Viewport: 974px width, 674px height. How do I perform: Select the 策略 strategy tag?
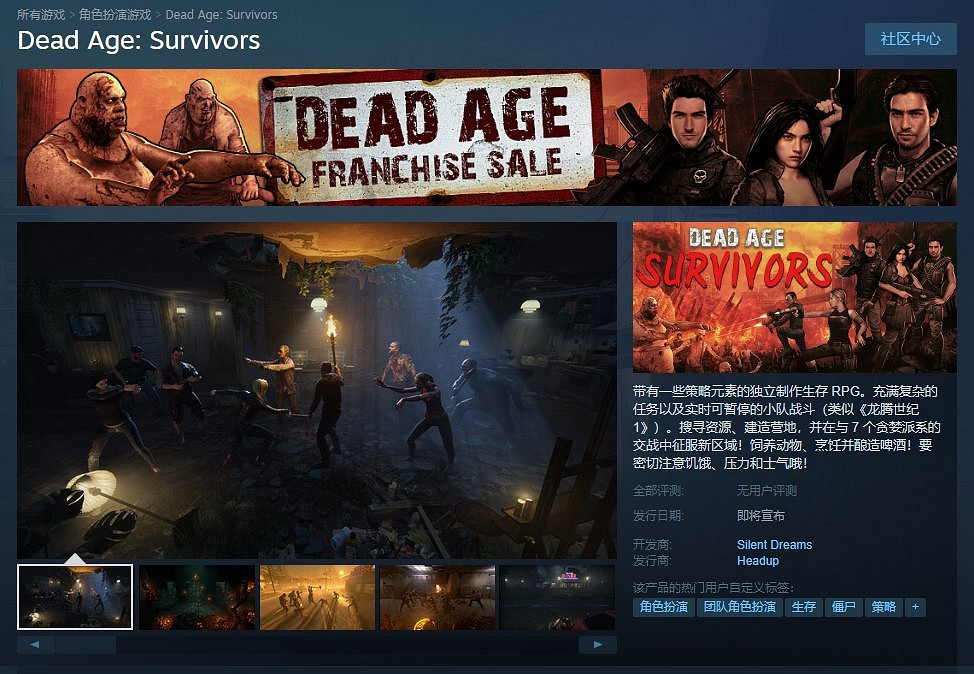[x=883, y=607]
